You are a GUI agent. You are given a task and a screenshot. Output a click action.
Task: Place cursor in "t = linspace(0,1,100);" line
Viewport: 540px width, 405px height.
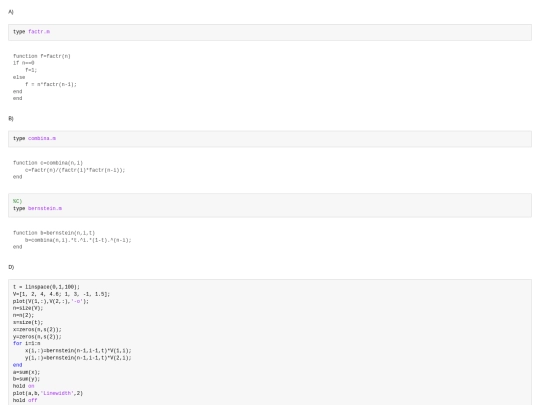(x=46, y=287)
